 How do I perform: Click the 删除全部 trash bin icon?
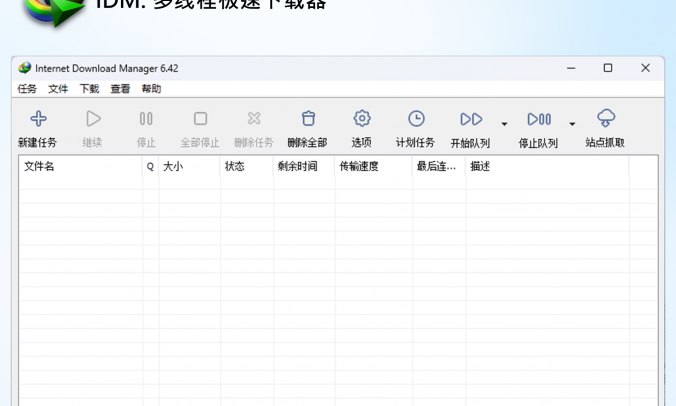pyautogui.click(x=308, y=118)
